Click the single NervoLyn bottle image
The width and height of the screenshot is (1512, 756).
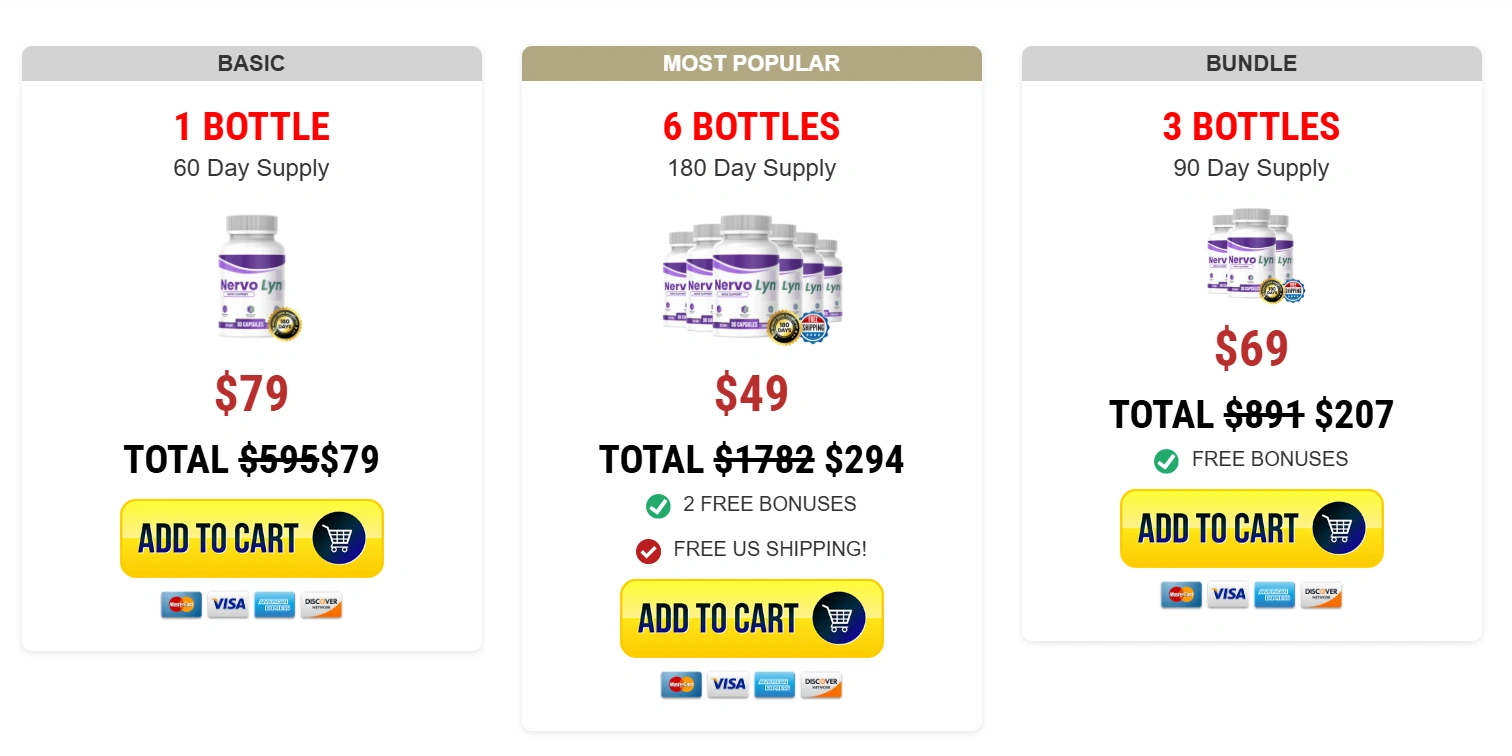click(251, 277)
